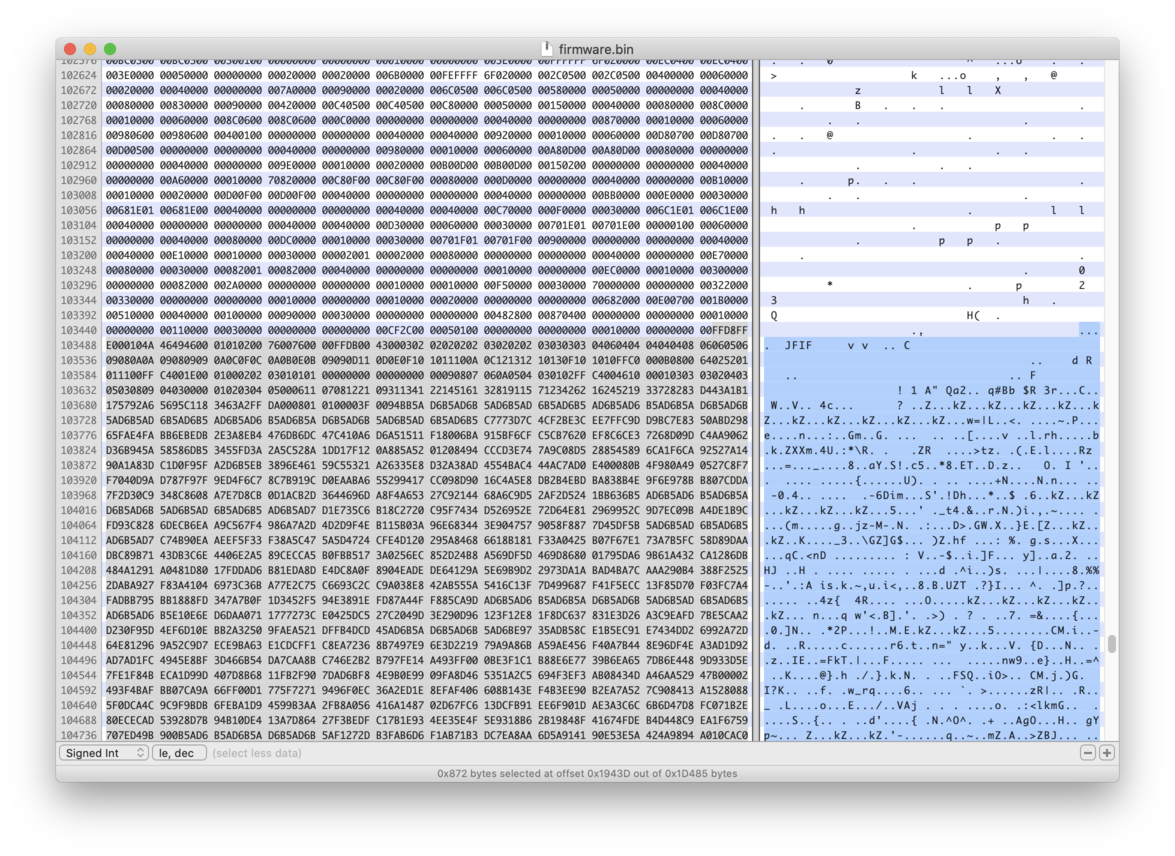Click hex group E000104A in row 103488
Image resolution: width=1175 pixels, height=856 pixels.
130,346
